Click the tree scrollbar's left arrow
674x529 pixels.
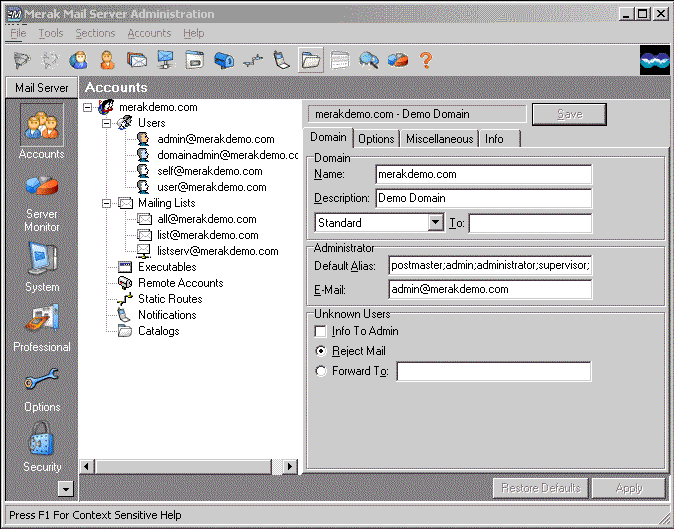click(87, 466)
